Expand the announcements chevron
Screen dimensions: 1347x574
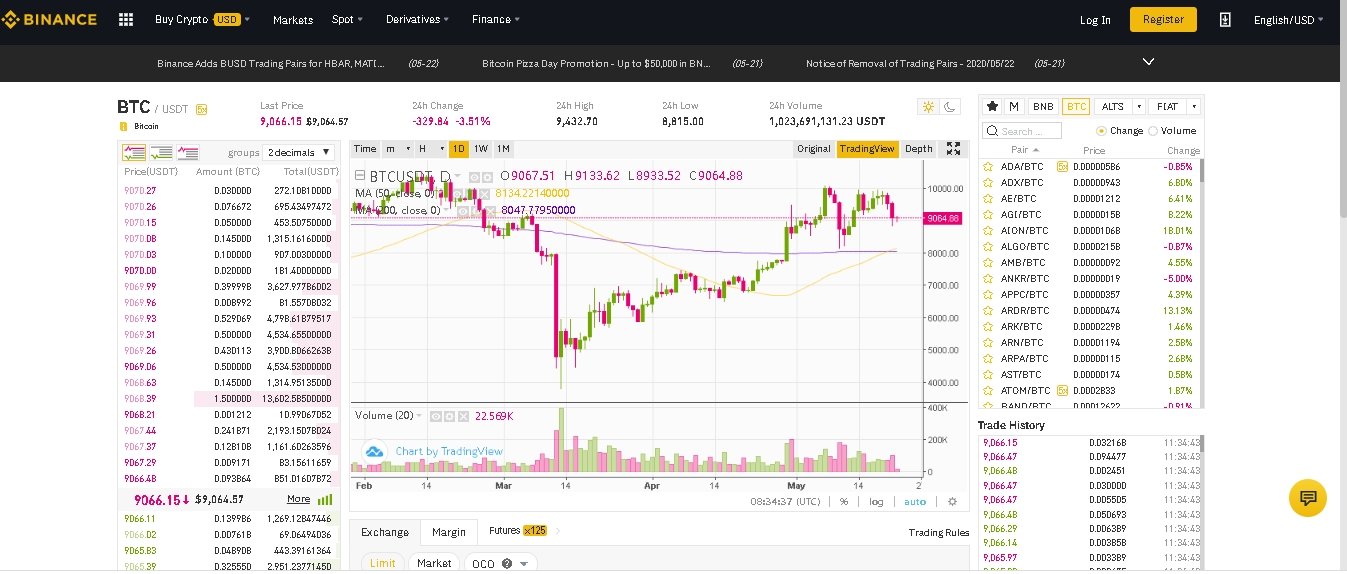pos(1148,62)
